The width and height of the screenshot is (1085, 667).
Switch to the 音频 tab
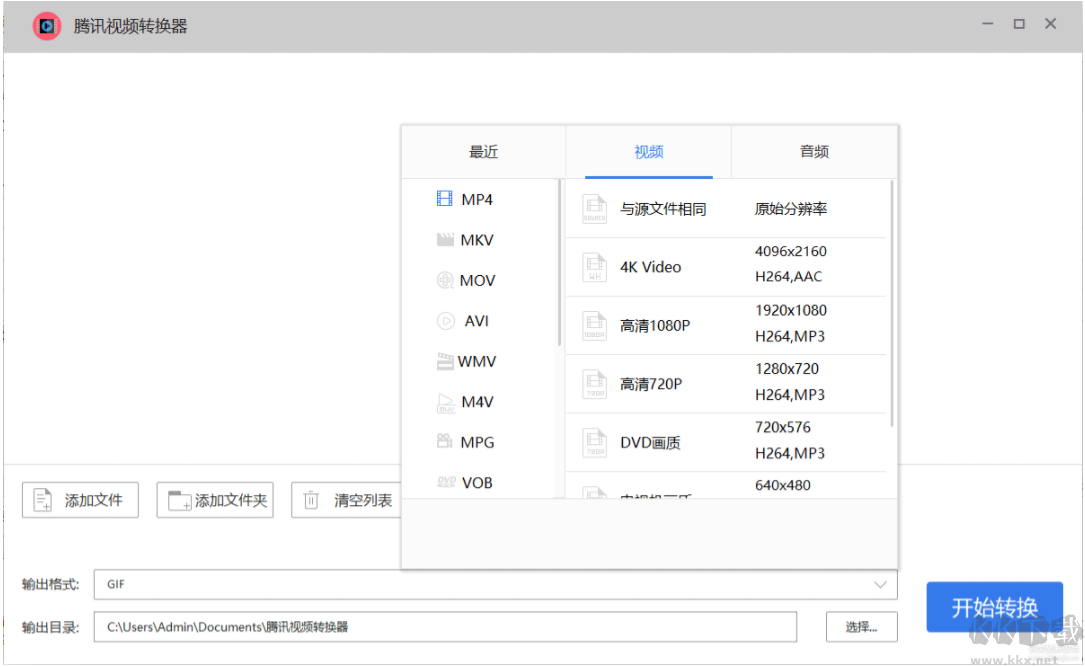click(814, 151)
